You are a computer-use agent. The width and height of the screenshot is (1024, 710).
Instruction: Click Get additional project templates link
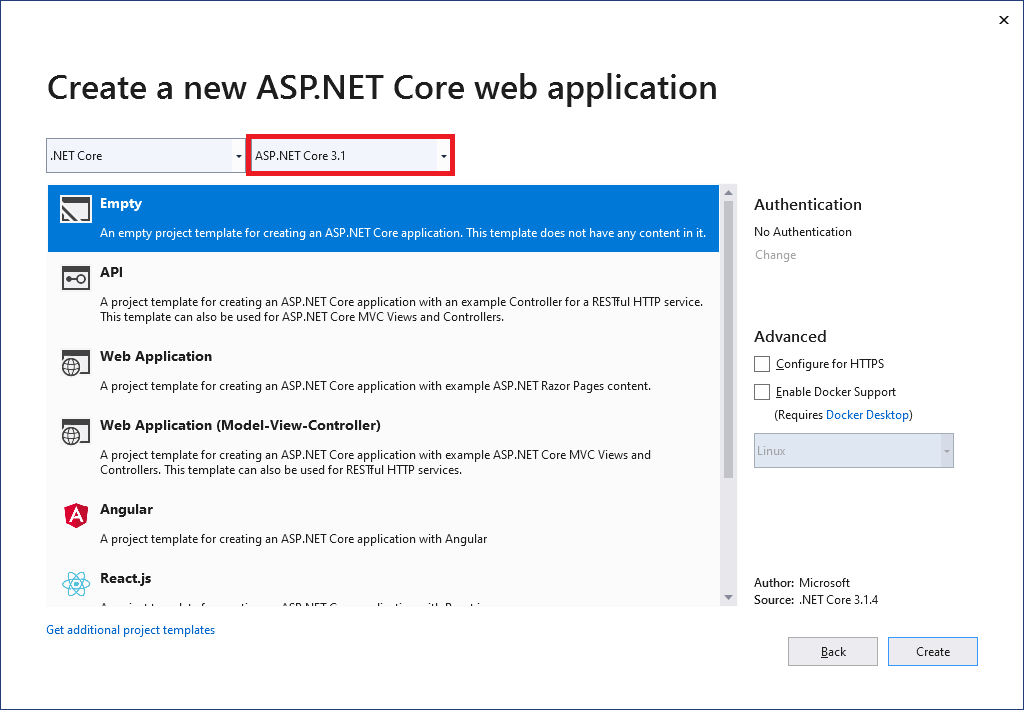point(131,630)
